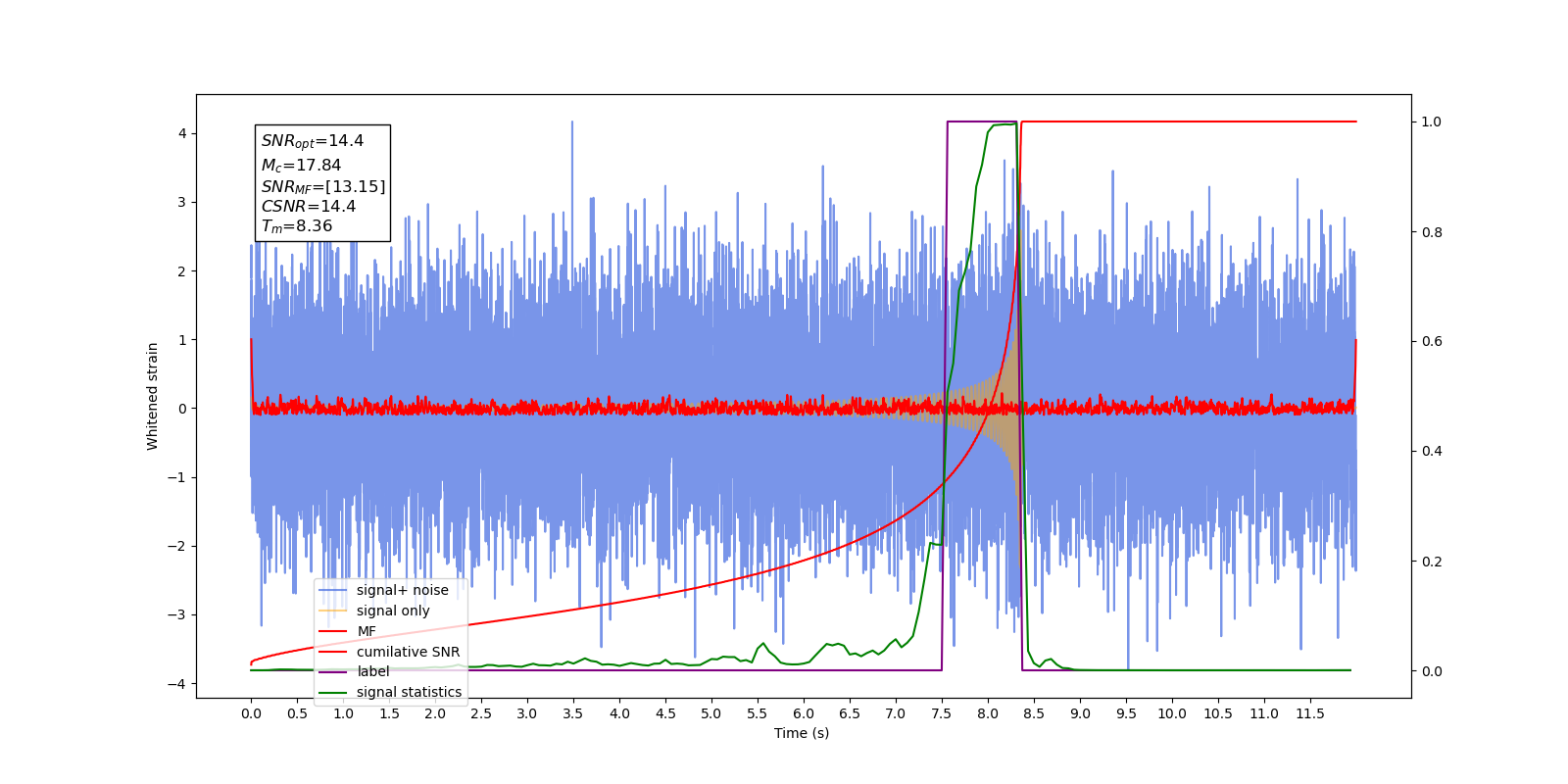The width and height of the screenshot is (1568, 784).
Task: Click the green line sample beside 'signal statistics'
Action: [333, 692]
